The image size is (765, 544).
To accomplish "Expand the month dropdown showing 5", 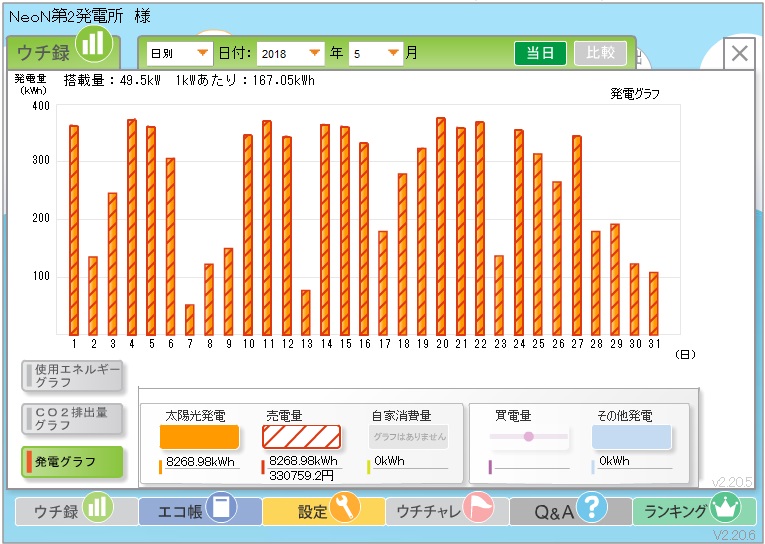I will click(x=376, y=53).
